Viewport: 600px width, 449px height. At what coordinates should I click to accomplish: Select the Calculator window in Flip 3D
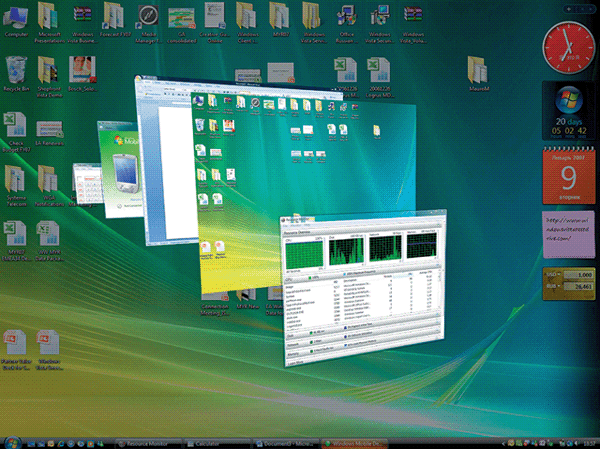click(x=87, y=184)
